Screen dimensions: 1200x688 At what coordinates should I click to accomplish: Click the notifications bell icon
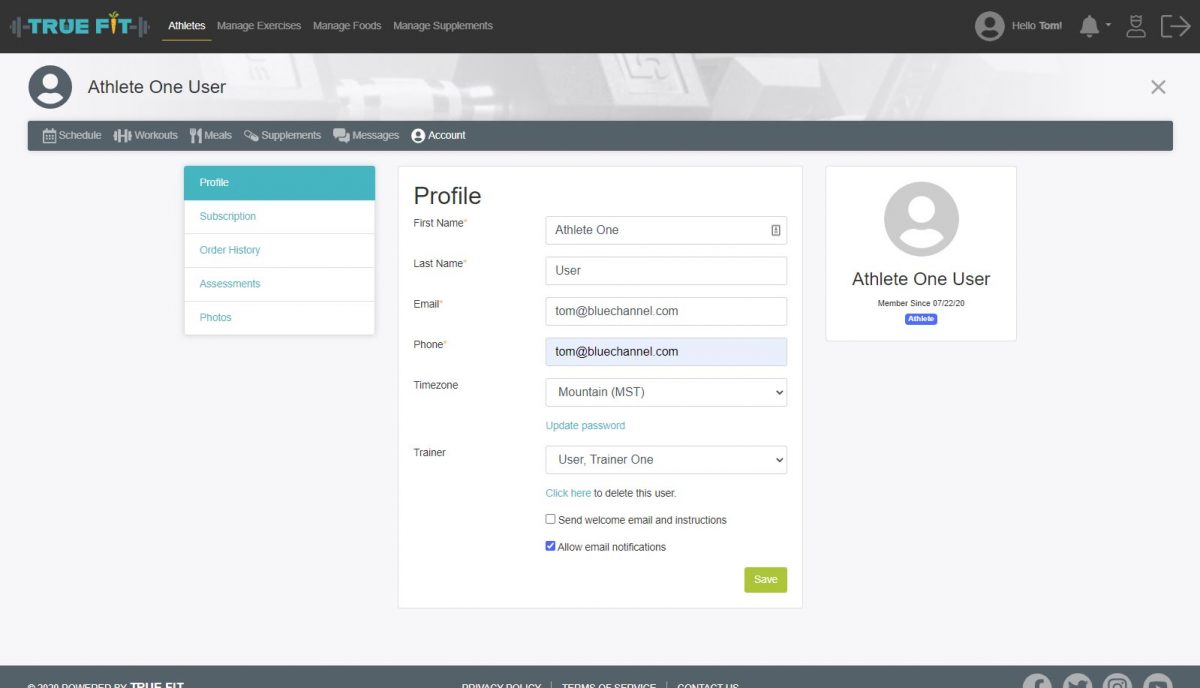tap(1090, 26)
